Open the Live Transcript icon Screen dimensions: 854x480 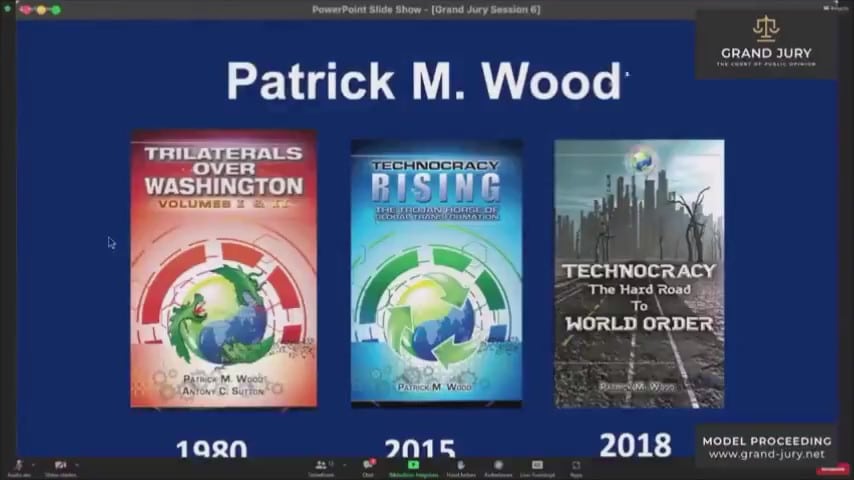tap(537, 466)
